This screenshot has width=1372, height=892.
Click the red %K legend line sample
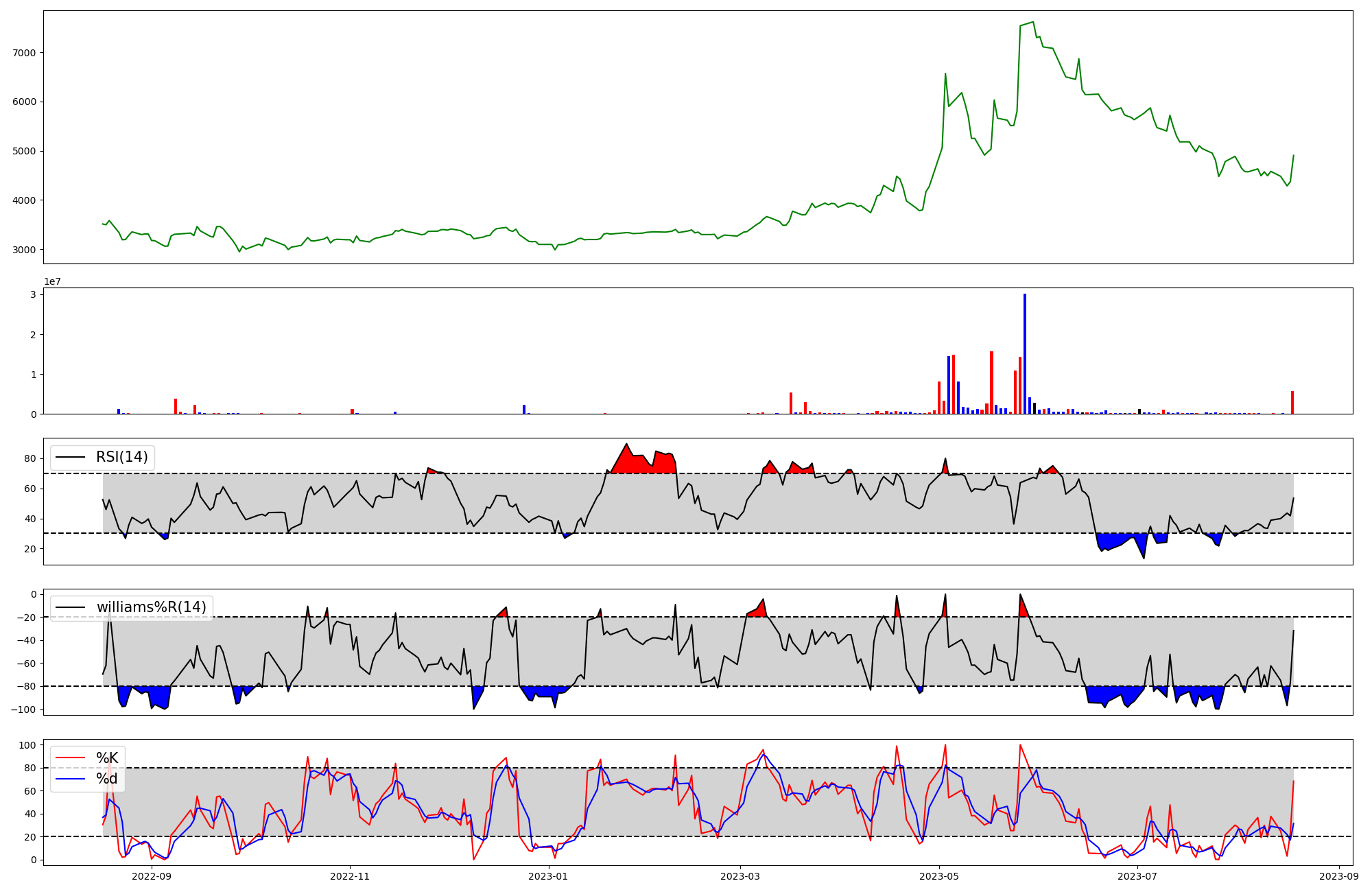(x=70, y=758)
